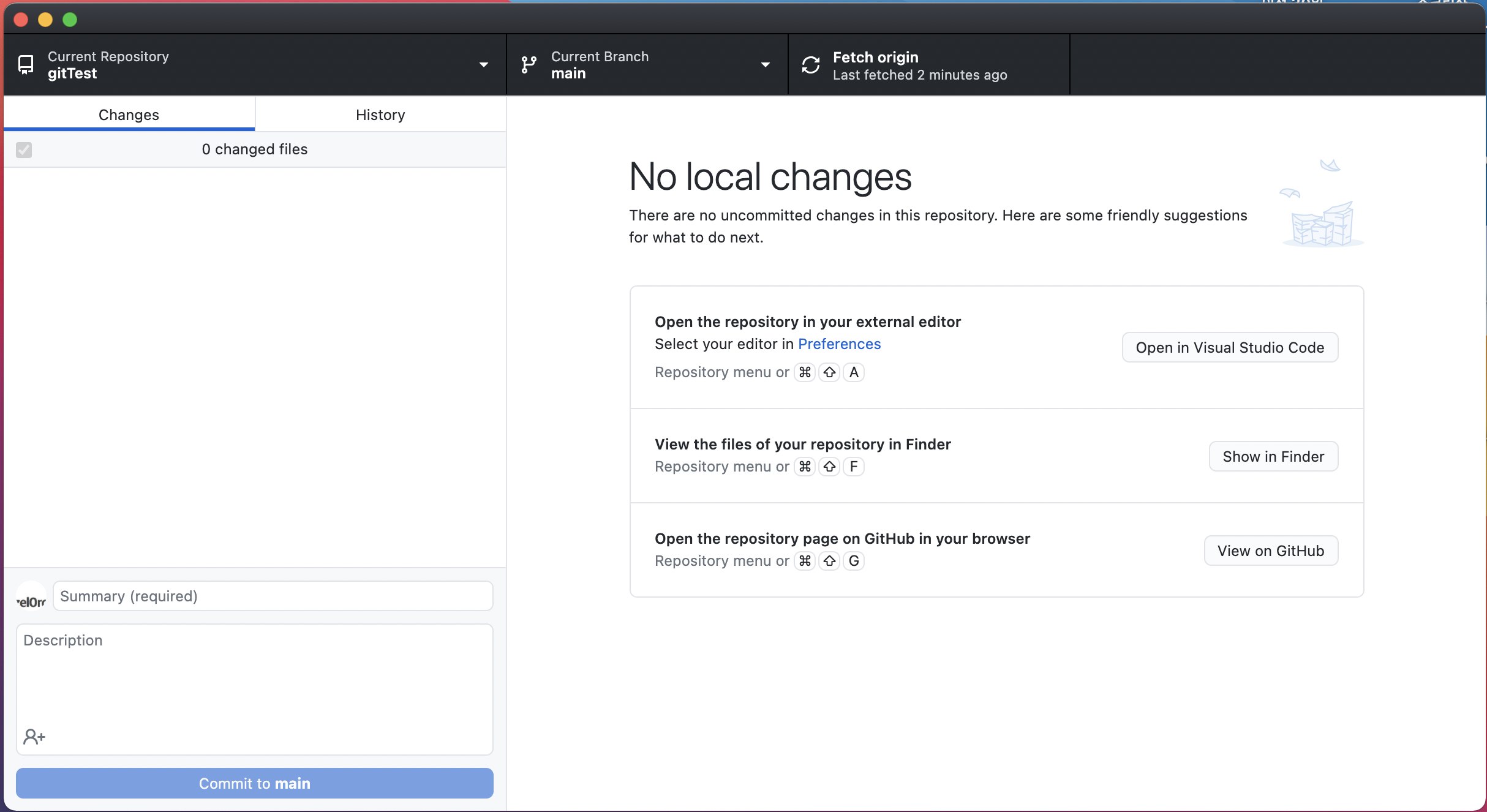
Task: Click the green fullscreen window button
Action: click(70, 20)
